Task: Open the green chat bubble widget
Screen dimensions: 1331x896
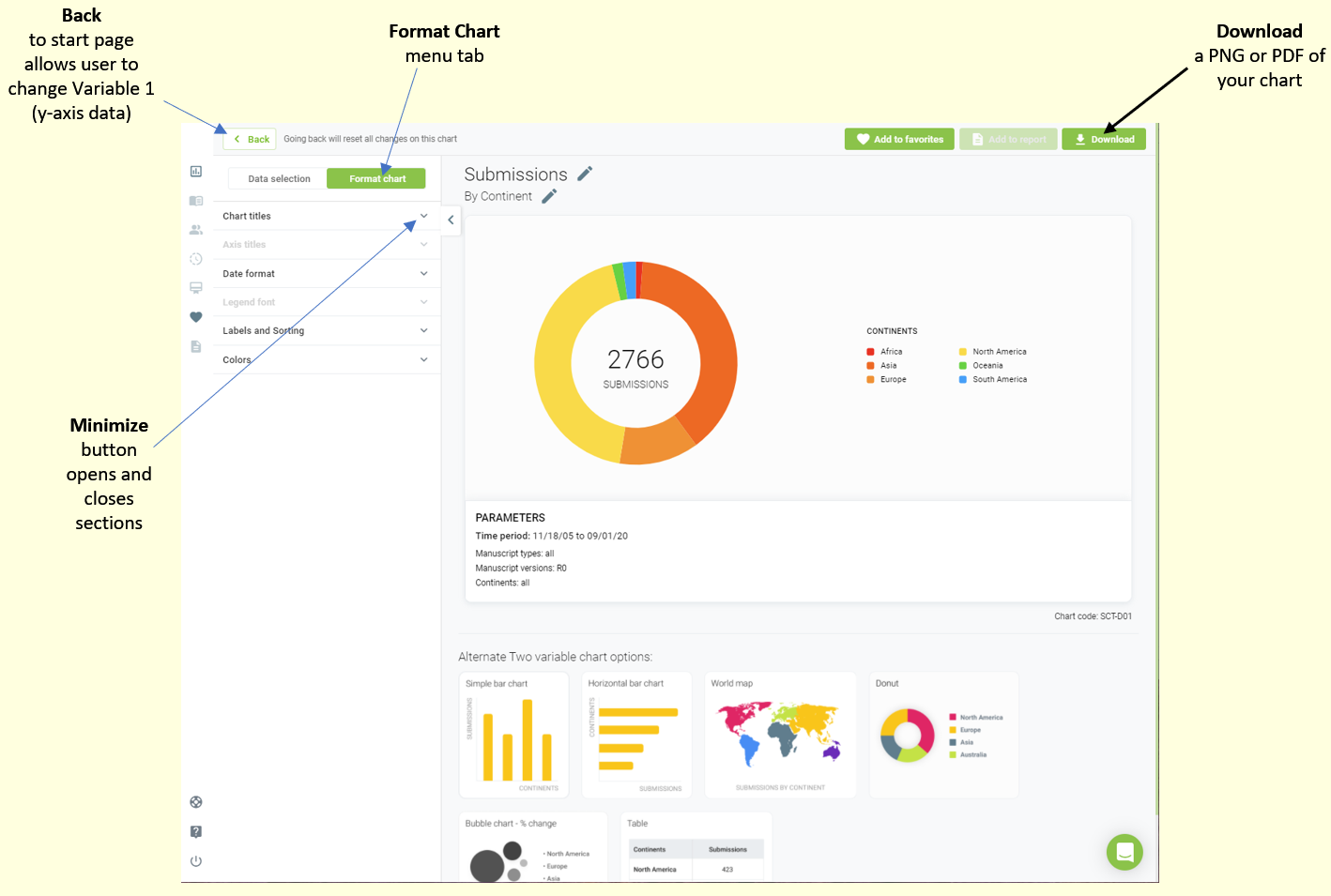Action: click(1124, 852)
